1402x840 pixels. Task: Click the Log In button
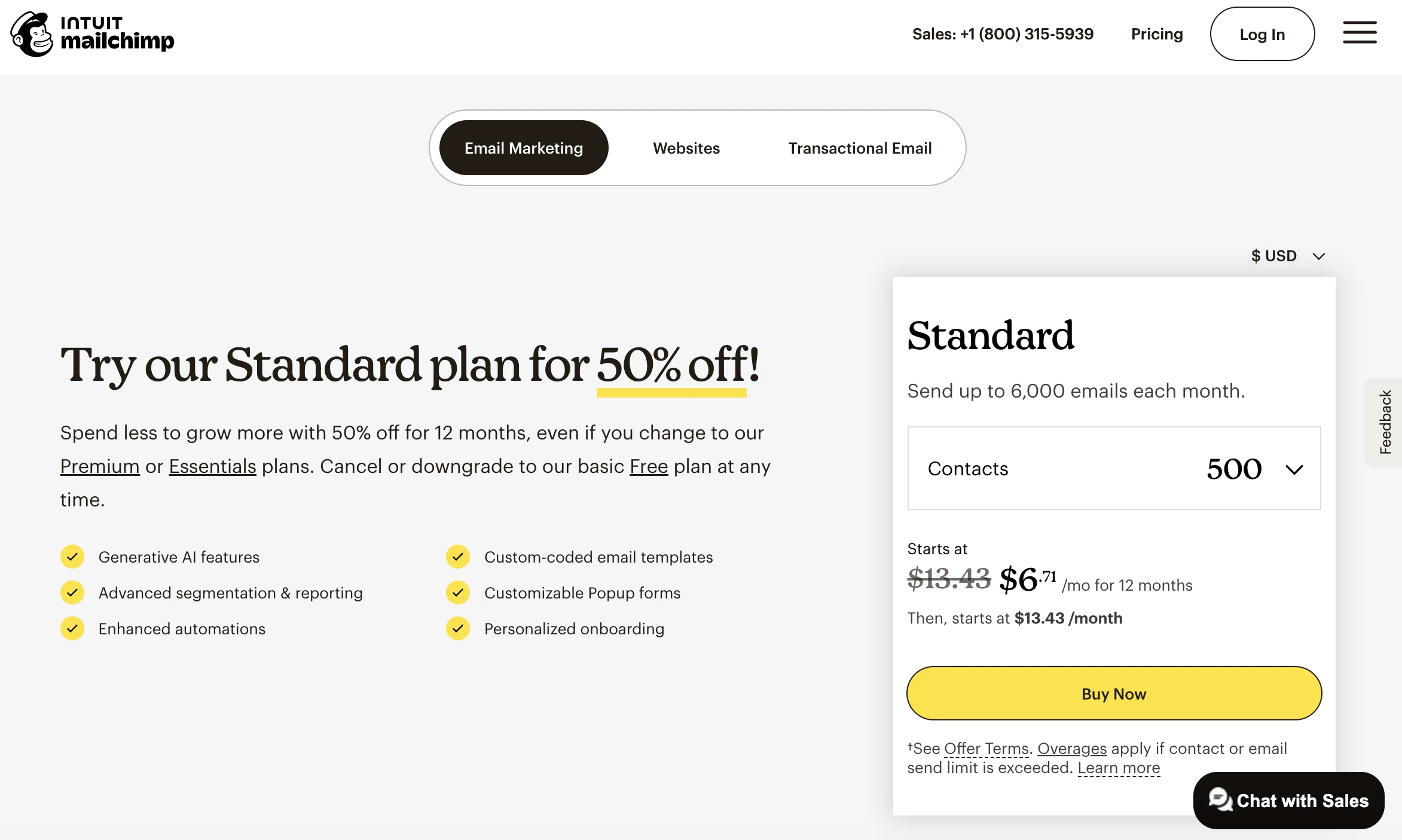point(1262,34)
